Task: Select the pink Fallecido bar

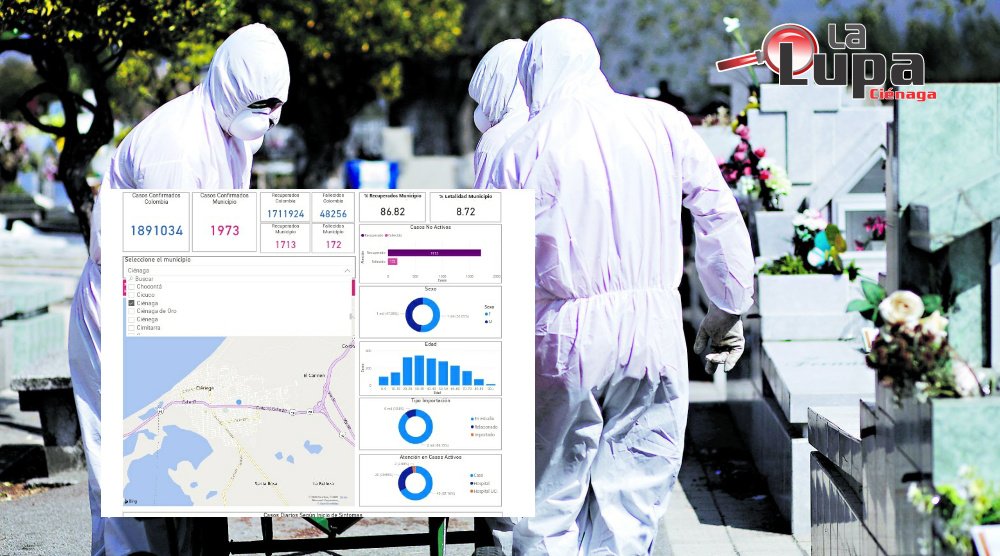Action: pos(392,261)
